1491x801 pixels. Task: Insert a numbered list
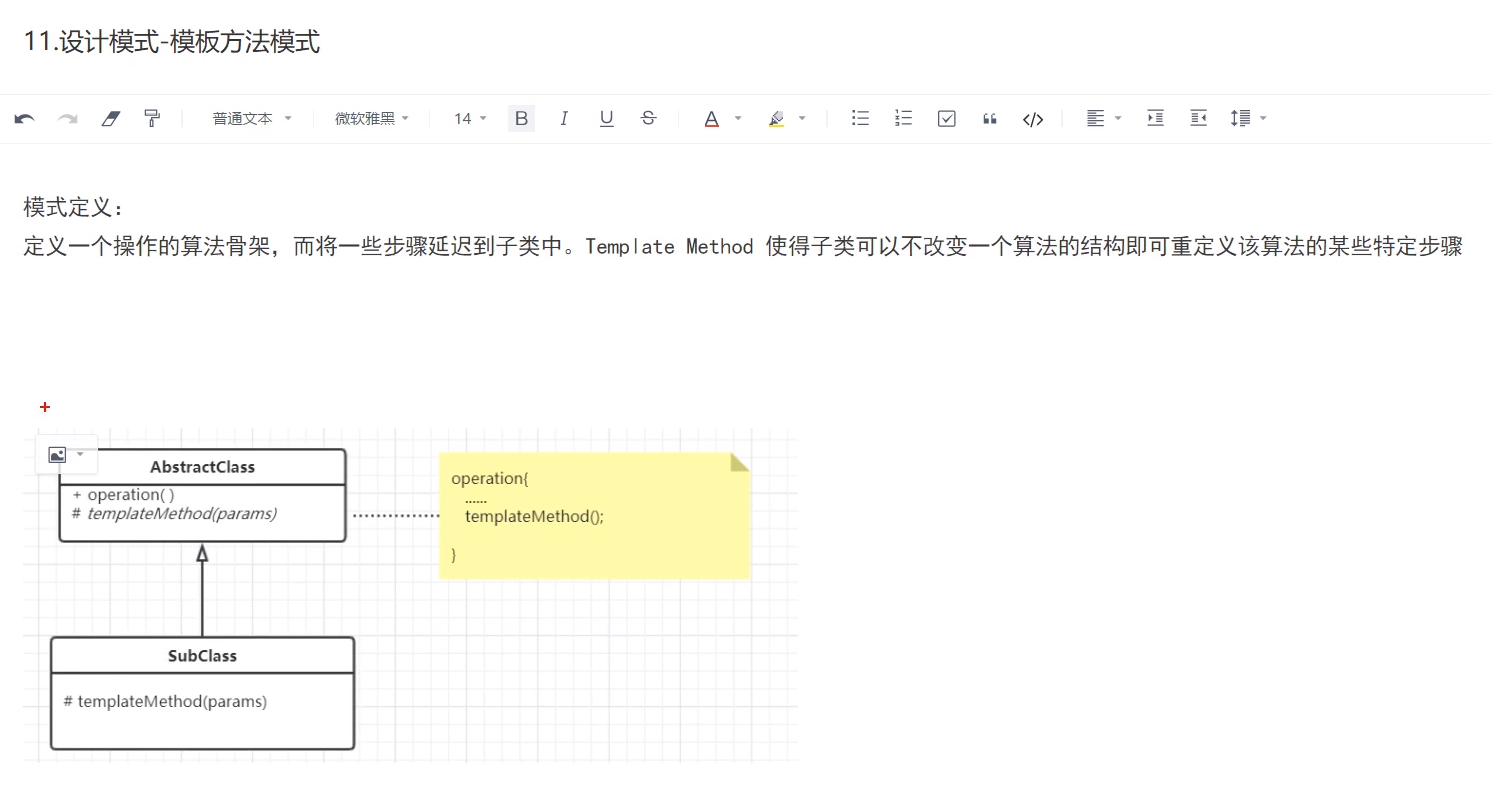pos(903,119)
